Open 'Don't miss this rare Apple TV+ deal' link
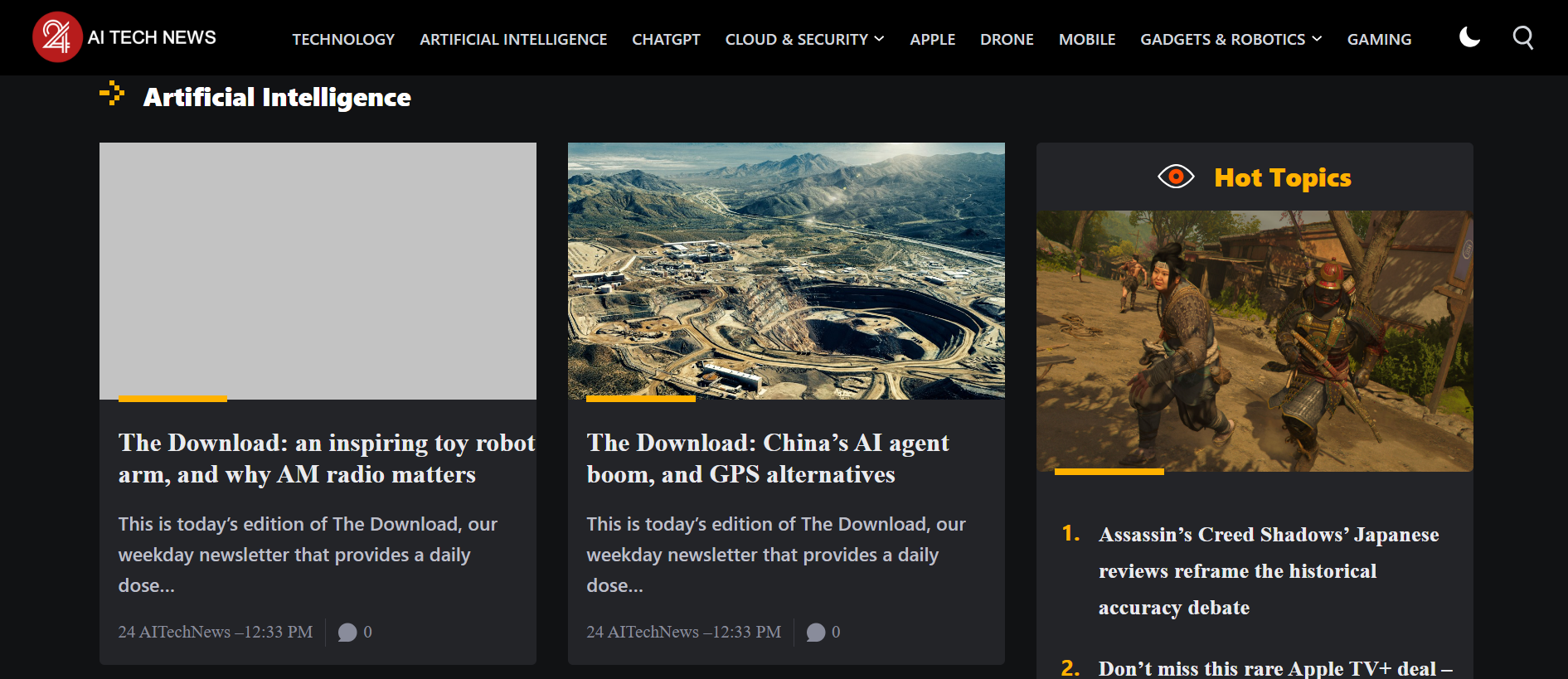The width and height of the screenshot is (1568, 679). click(x=1275, y=668)
